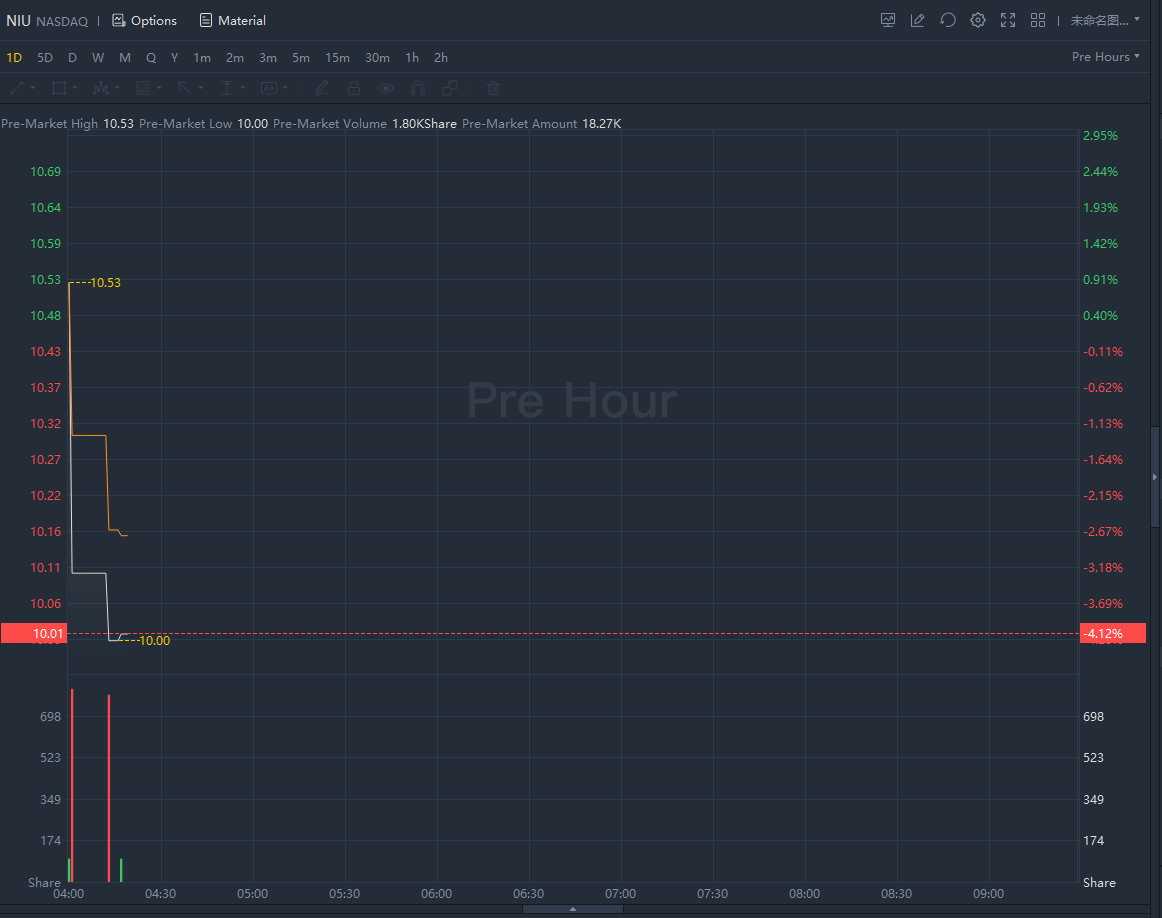The width and height of the screenshot is (1162, 918).
Task: Choose the 1h interval
Action: tap(412, 58)
